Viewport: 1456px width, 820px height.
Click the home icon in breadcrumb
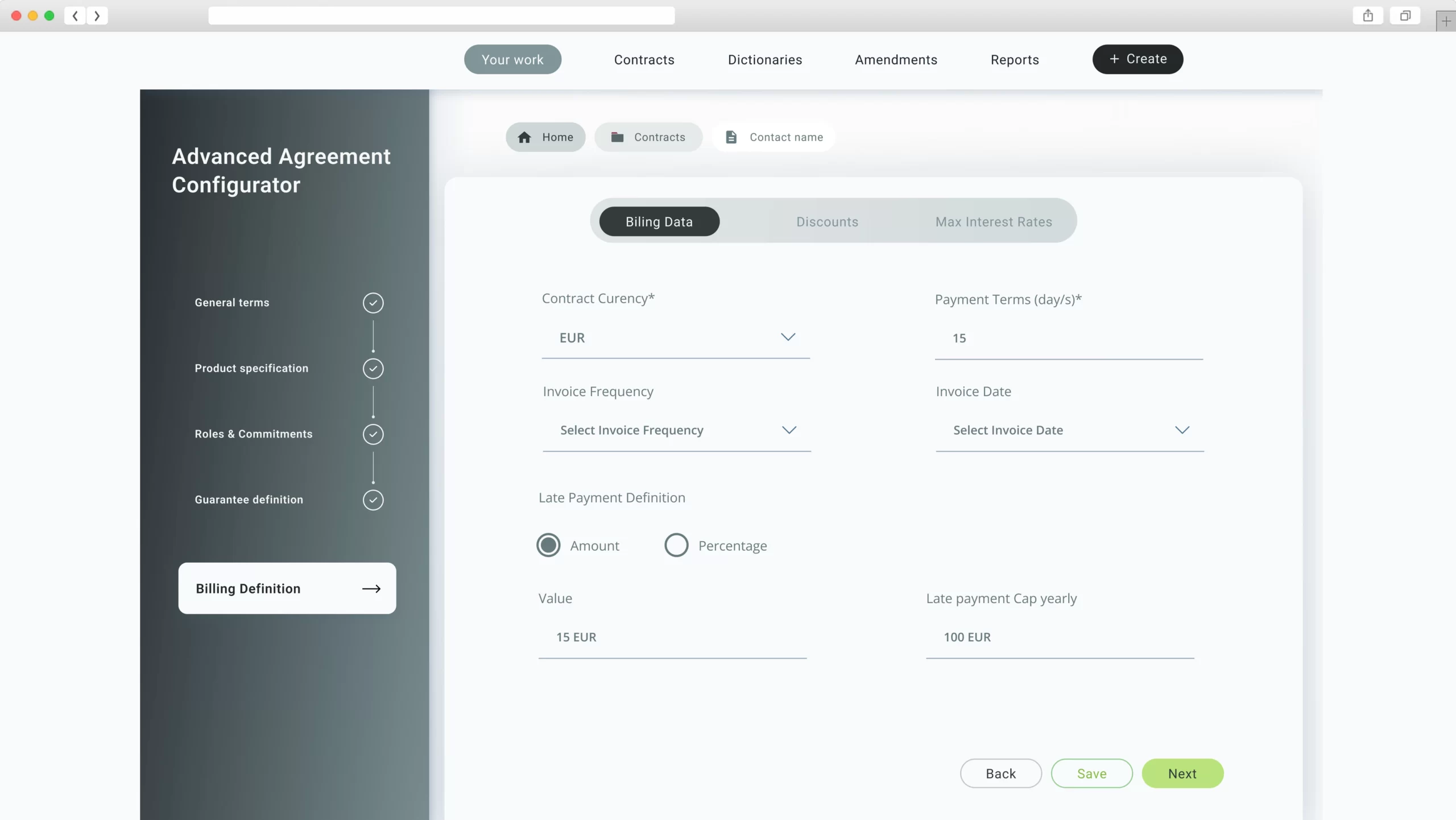click(524, 137)
